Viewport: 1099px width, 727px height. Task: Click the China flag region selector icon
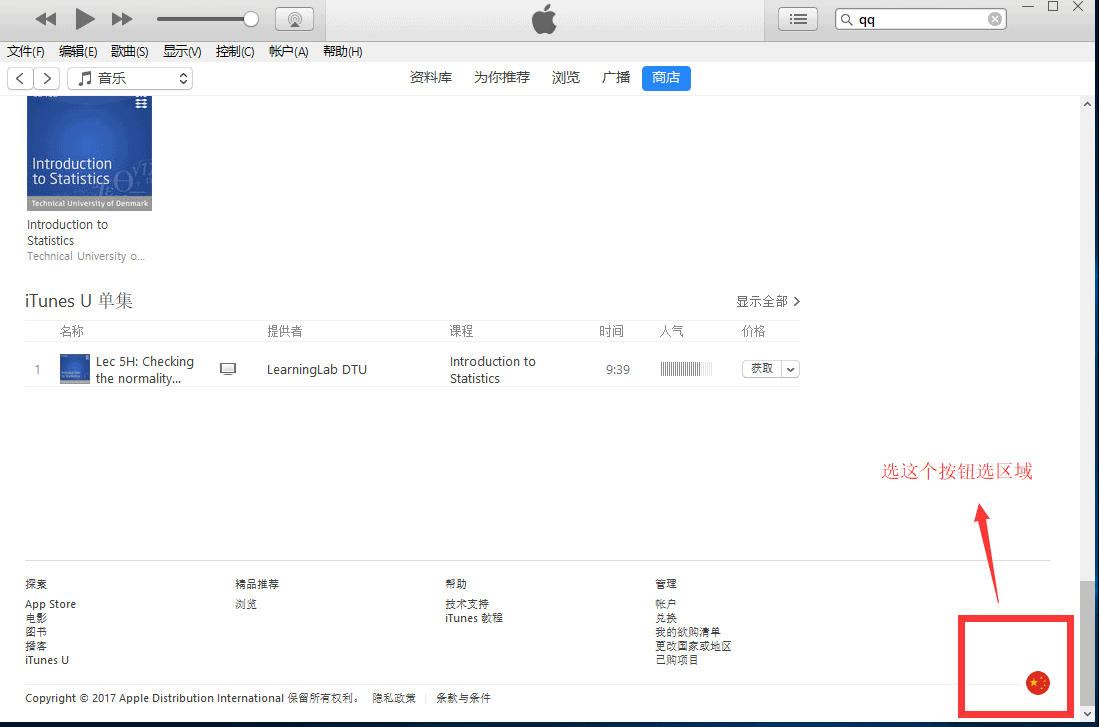coord(1037,683)
